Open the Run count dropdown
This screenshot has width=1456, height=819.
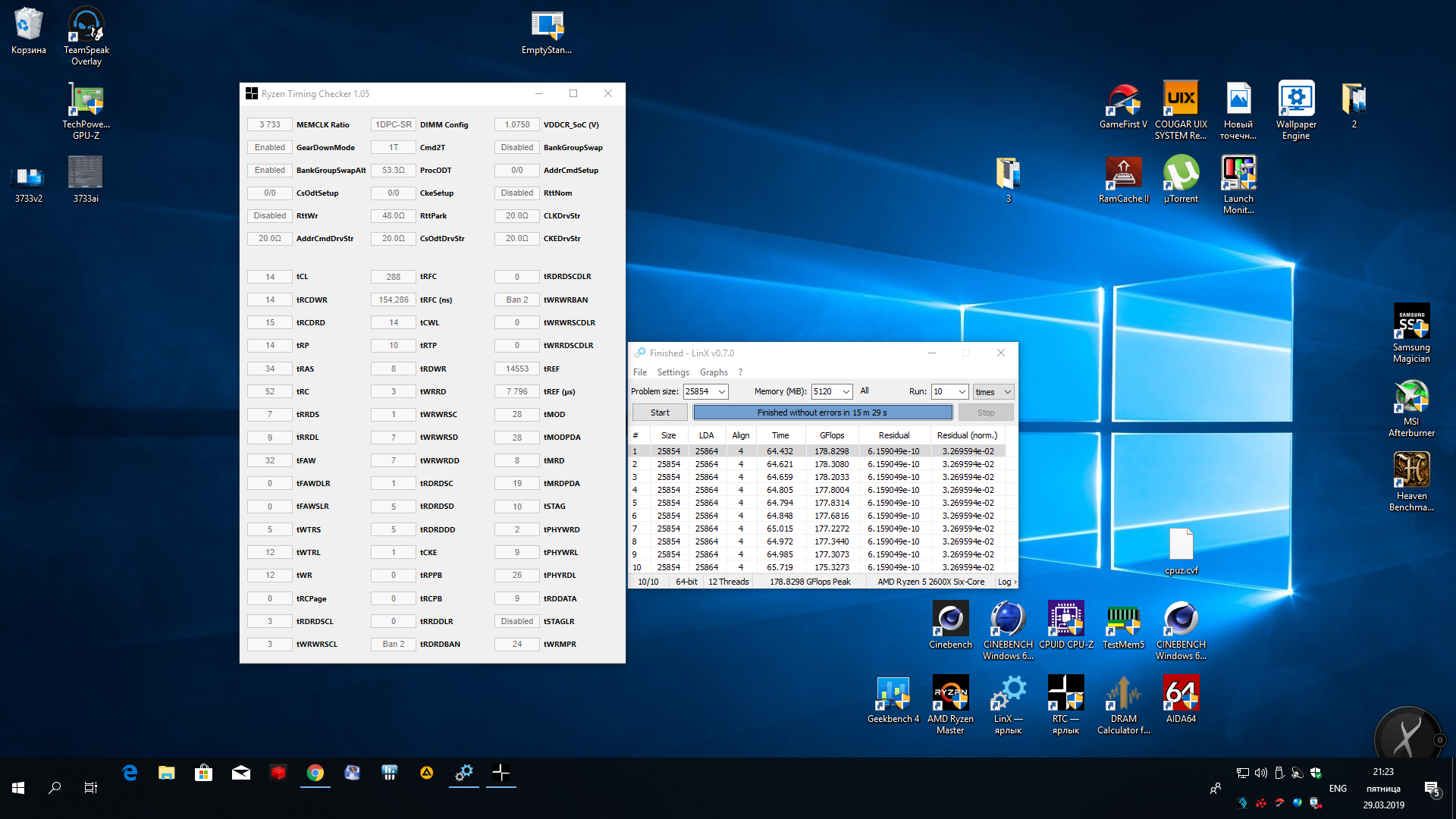click(962, 392)
